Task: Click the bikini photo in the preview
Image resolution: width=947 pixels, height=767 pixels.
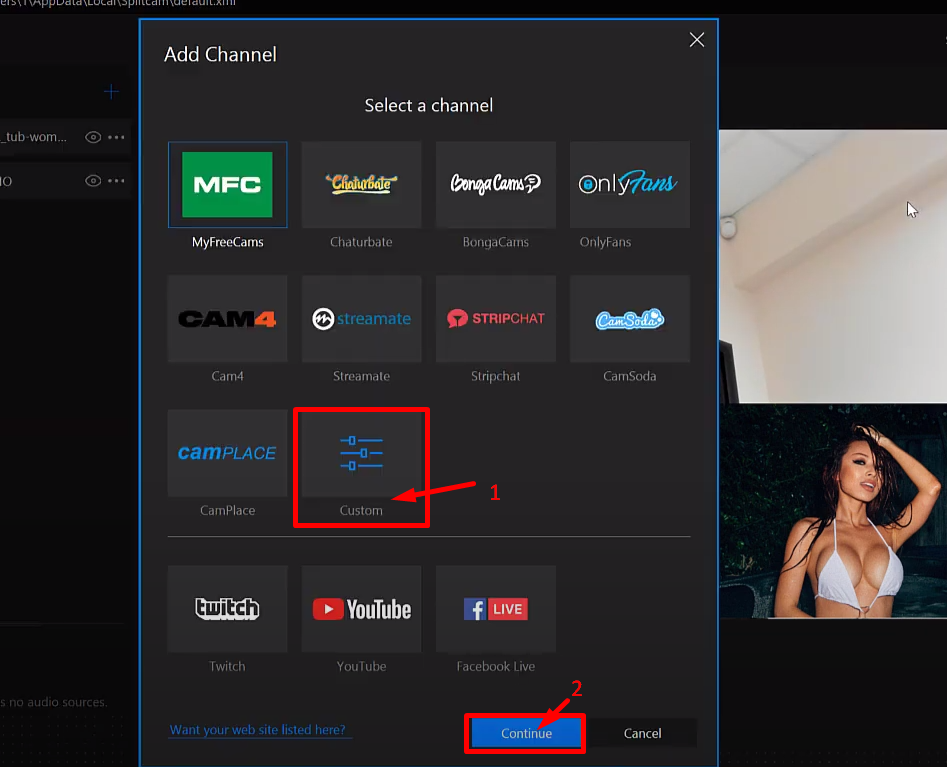Action: pyautogui.click(x=833, y=511)
